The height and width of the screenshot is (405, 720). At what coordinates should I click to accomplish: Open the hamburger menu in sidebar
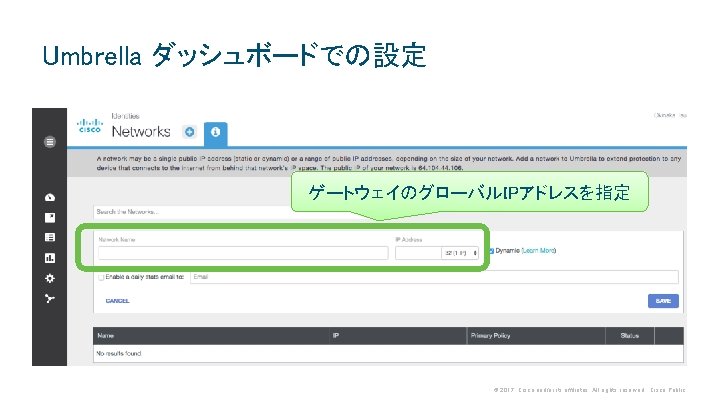[x=50, y=142]
